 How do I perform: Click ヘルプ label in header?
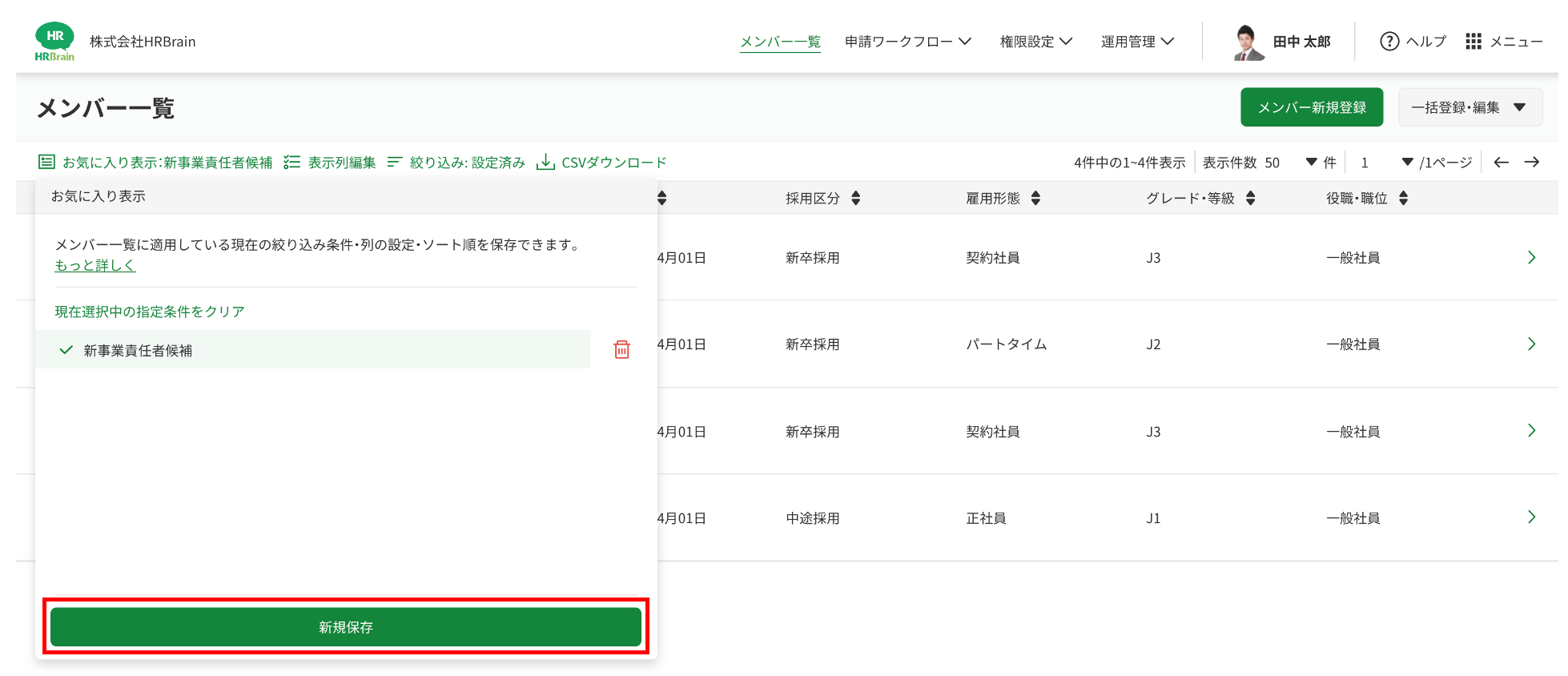click(1426, 42)
